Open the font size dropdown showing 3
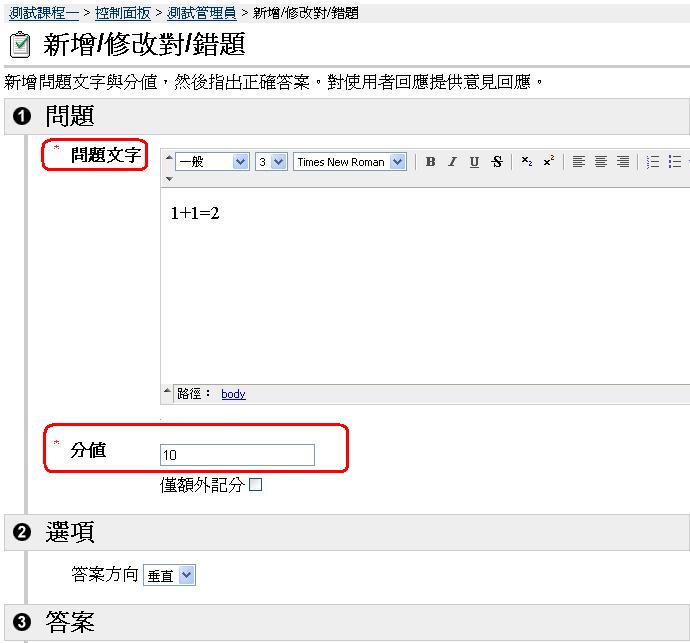 (x=271, y=162)
